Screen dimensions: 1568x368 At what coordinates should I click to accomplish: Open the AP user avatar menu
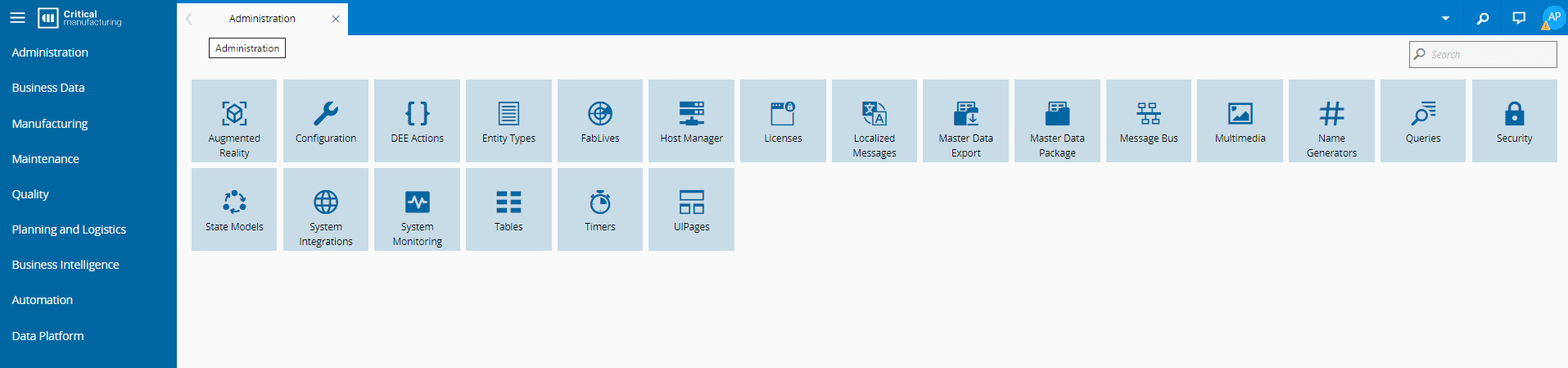1553,17
